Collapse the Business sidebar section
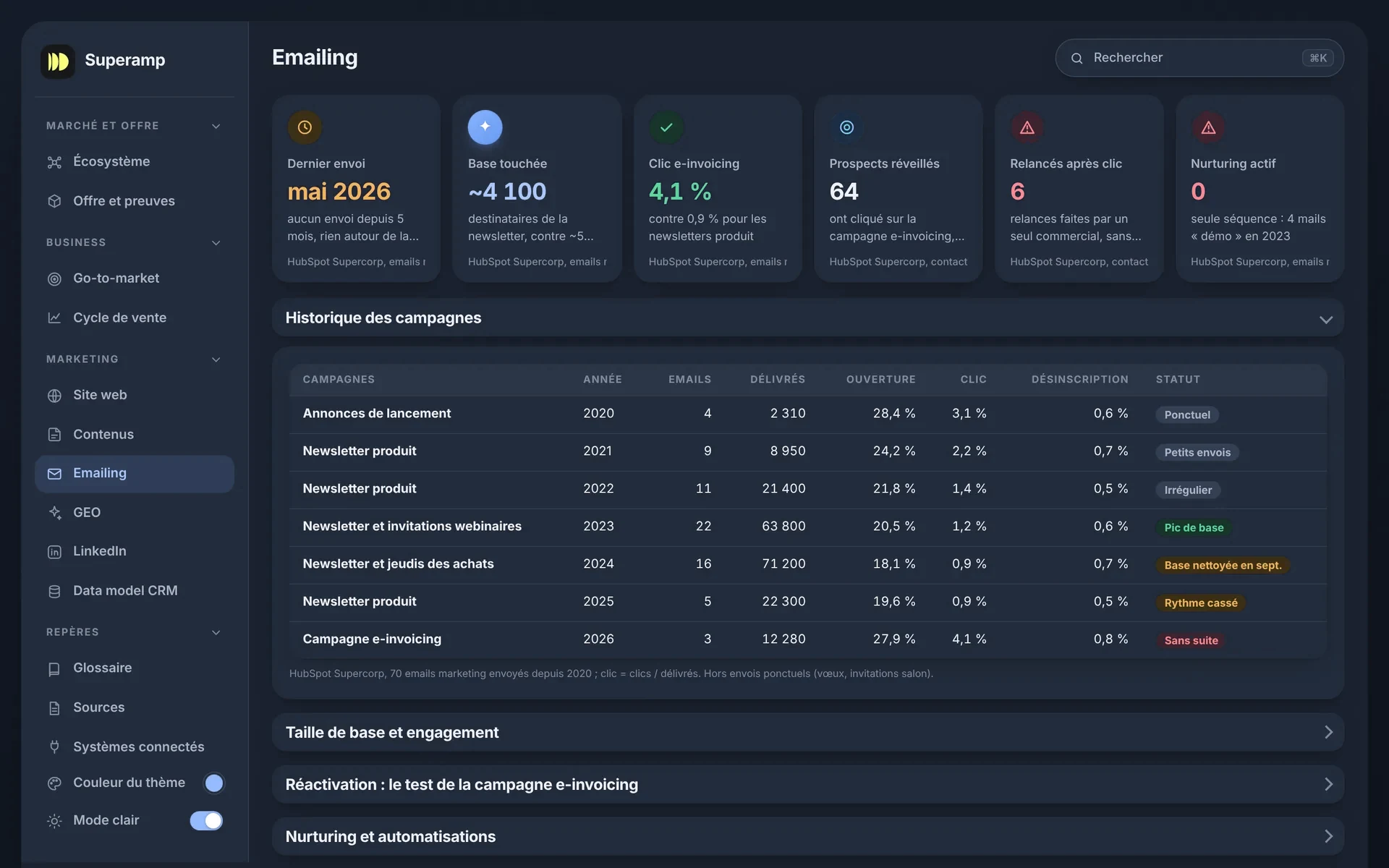The image size is (1389, 868). click(216, 242)
